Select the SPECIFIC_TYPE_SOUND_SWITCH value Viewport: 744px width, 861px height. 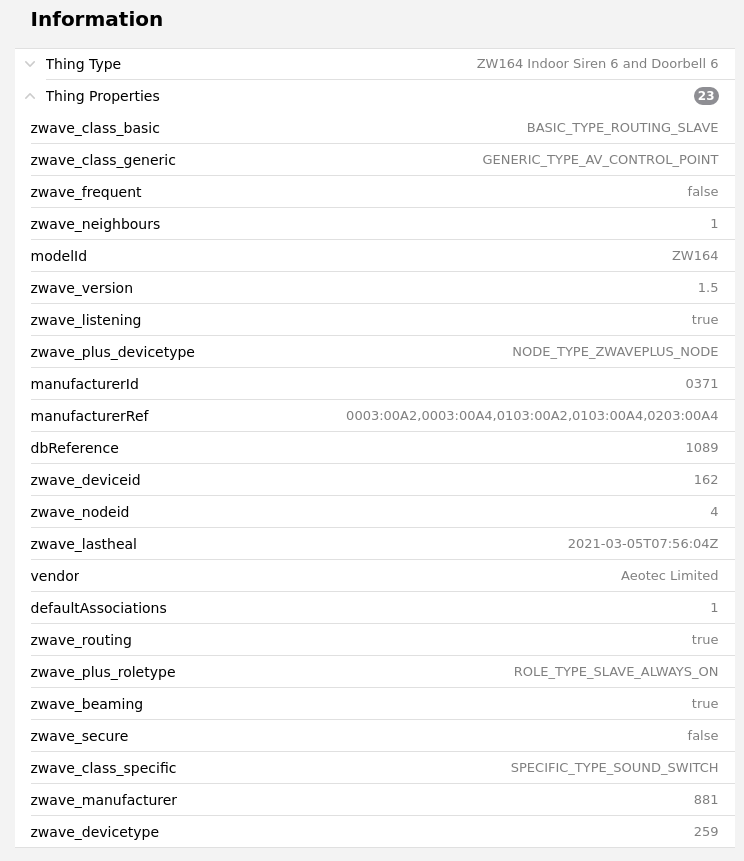(x=614, y=768)
